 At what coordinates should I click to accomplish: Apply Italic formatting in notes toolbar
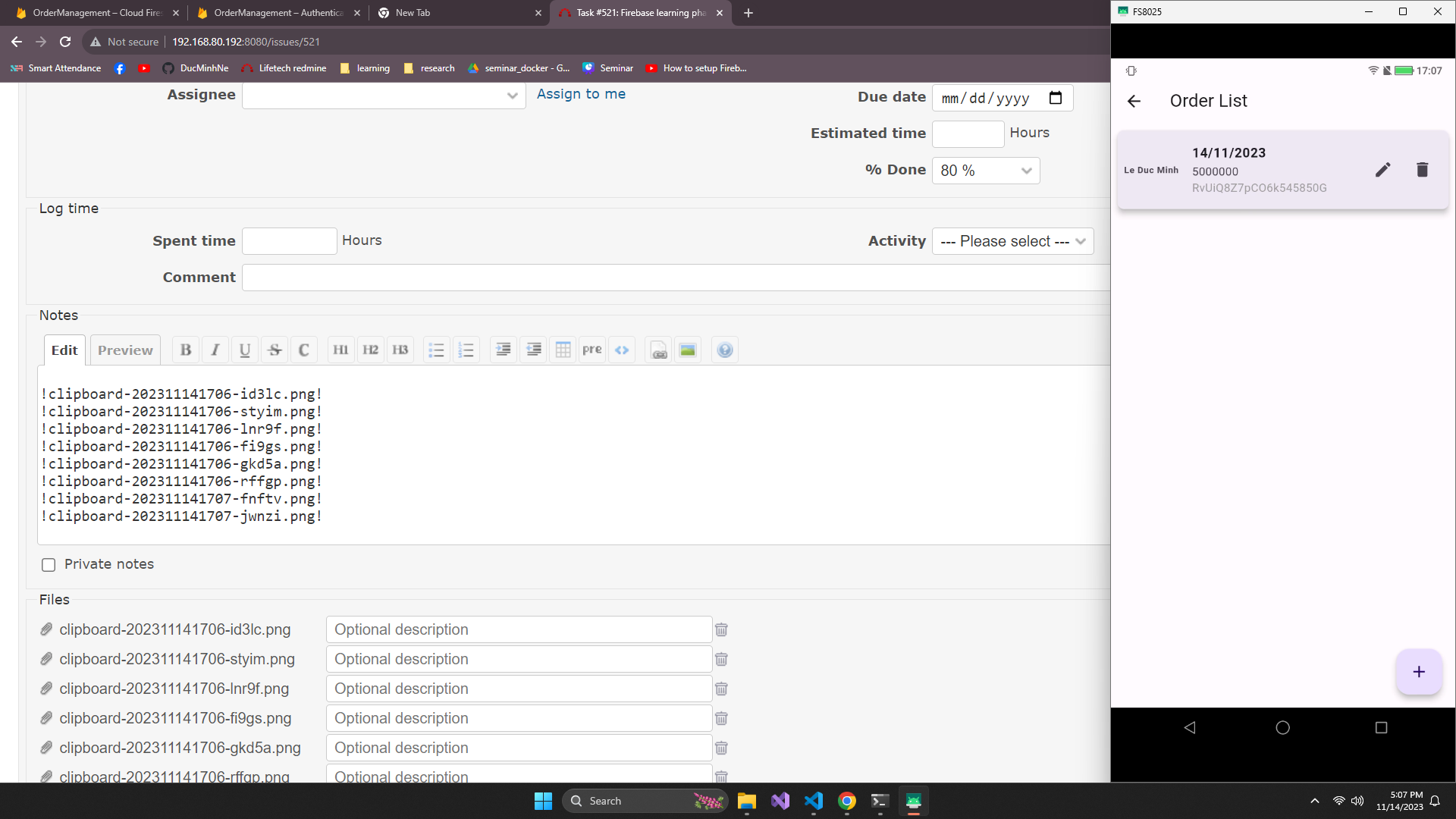(x=215, y=350)
